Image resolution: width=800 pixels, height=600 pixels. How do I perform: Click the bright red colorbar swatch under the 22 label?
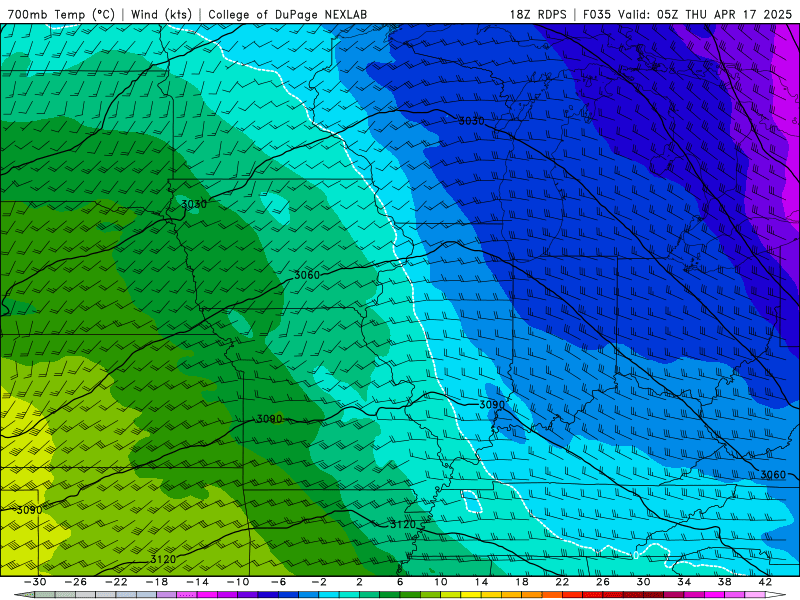[x=572, y=595]
